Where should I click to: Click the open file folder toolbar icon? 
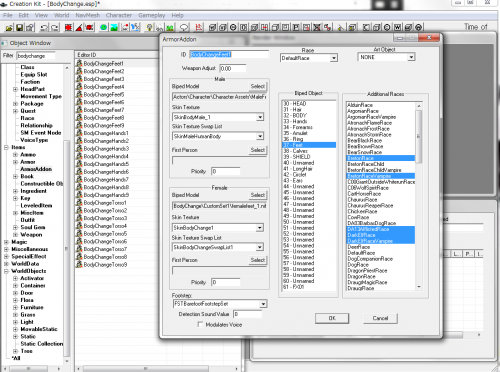(9, 27)
